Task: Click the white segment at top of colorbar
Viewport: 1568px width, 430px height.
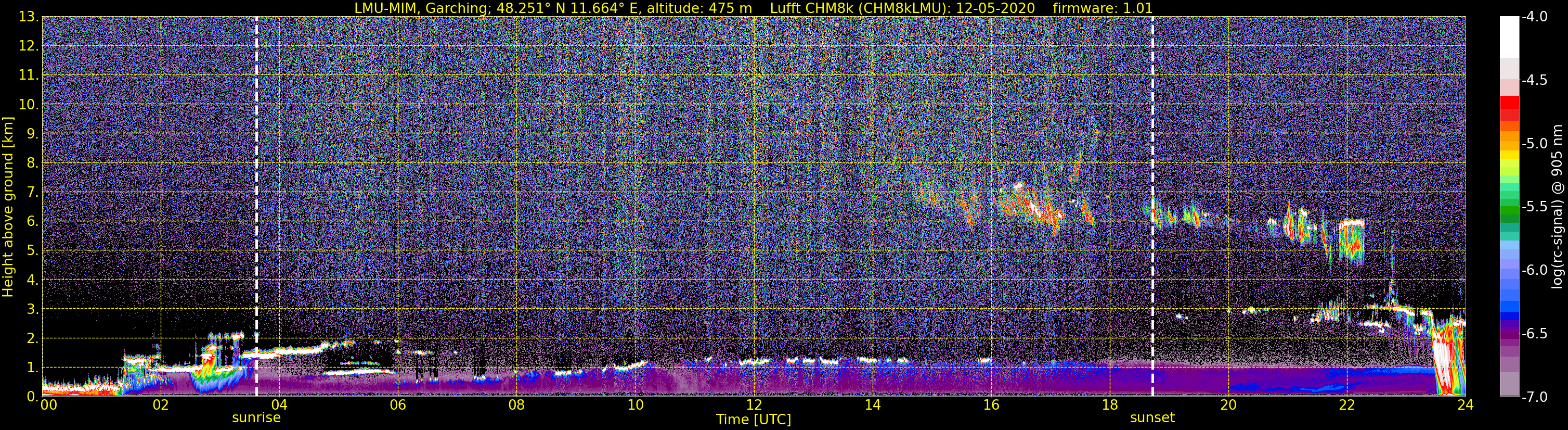Action: click(1509, 36)
